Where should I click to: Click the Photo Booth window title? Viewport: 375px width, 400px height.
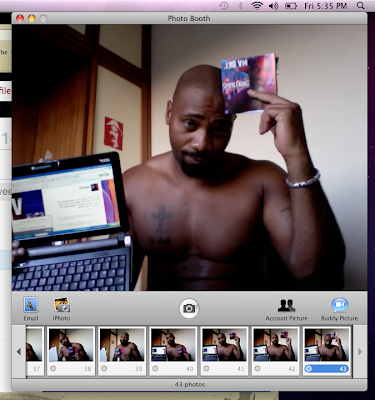coord(189,18)
